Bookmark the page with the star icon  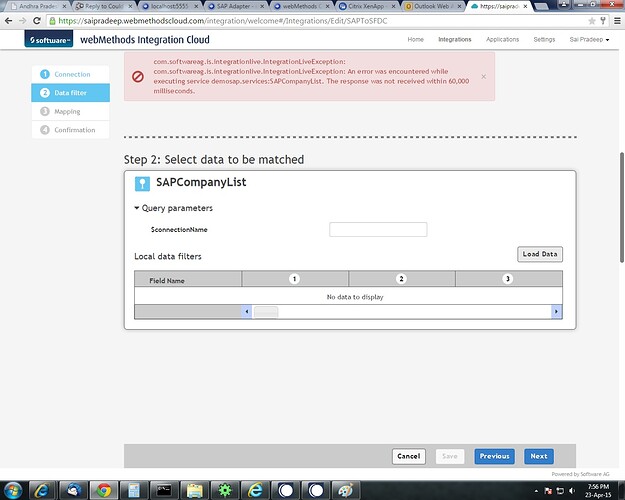point(592,21)
